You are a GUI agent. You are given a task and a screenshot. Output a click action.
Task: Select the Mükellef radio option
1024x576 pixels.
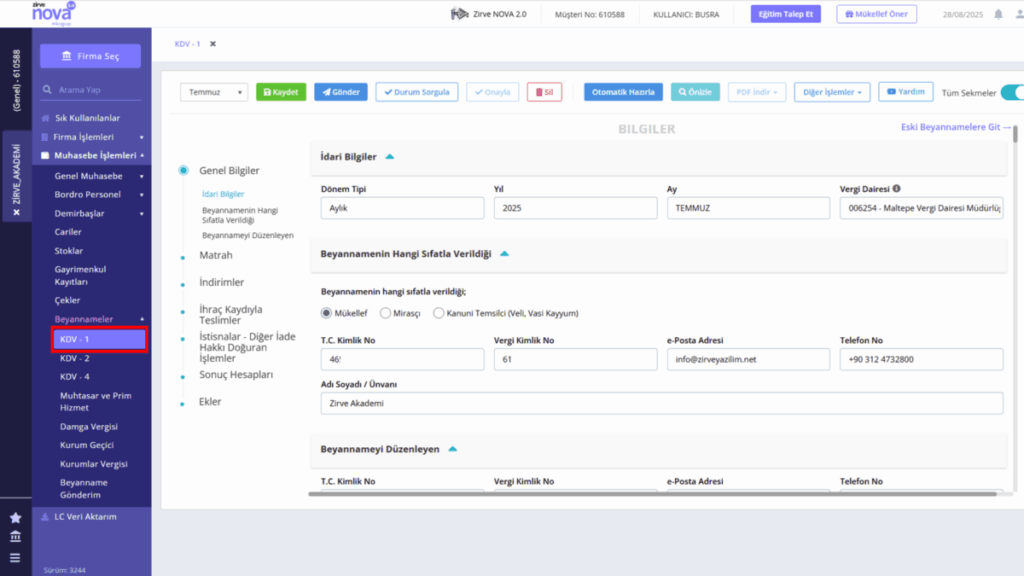[x=327, y=313]
